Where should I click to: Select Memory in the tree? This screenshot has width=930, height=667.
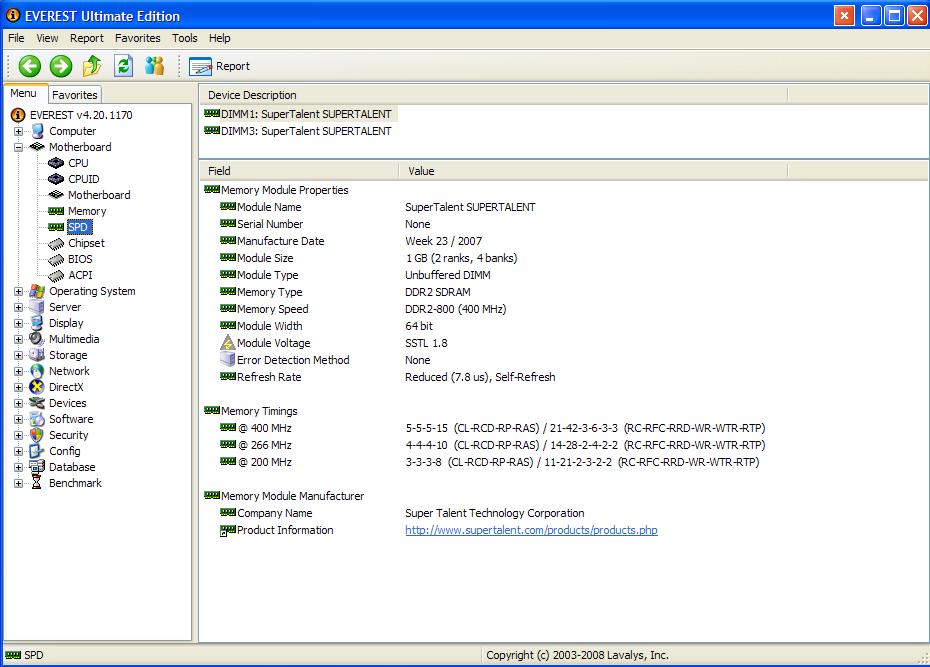click(87, 211)
